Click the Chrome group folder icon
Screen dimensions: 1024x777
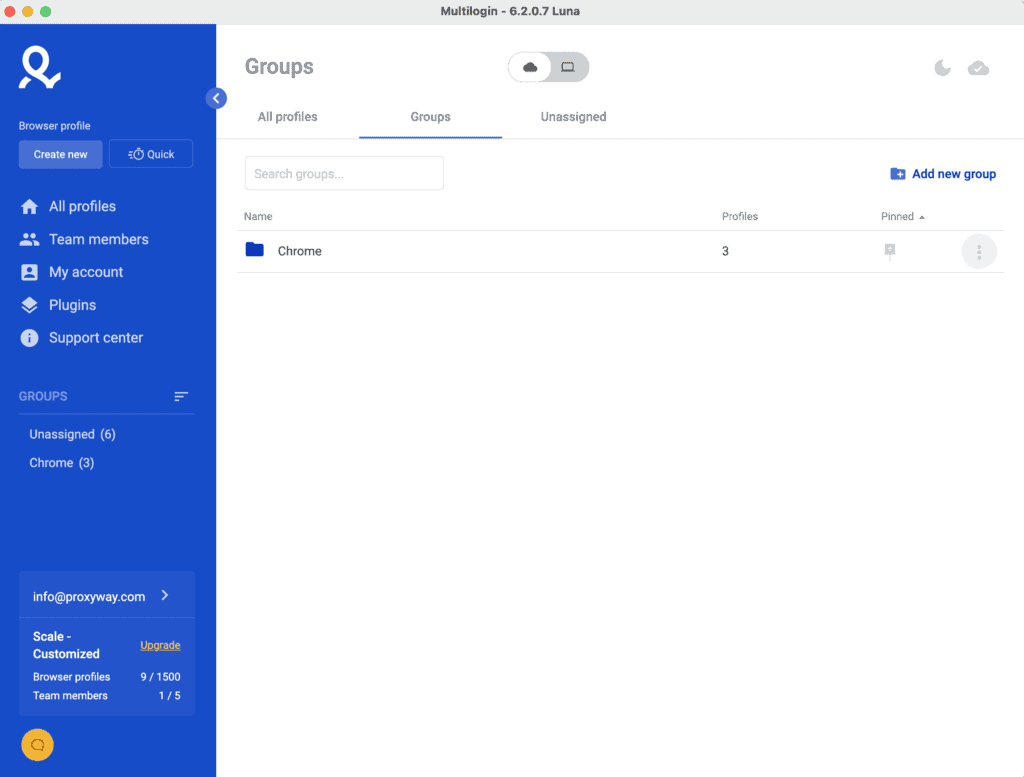click(254, 250)
